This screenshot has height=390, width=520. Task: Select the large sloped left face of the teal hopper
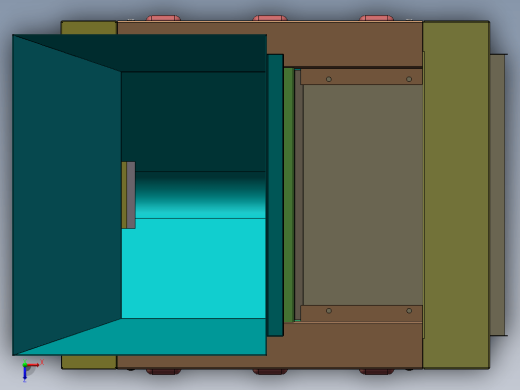tap(67, 195)
